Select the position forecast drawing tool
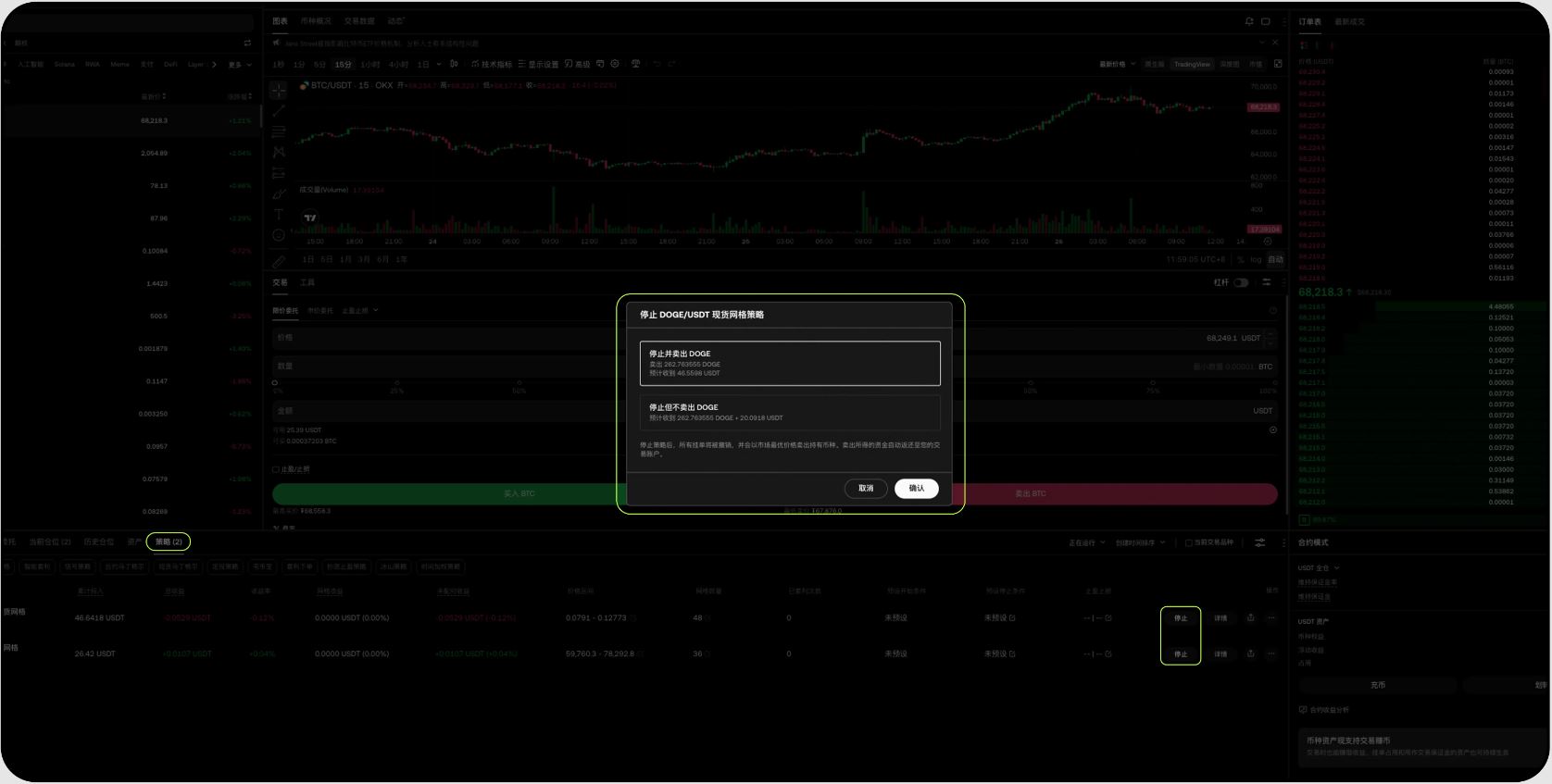 (278, 173)
